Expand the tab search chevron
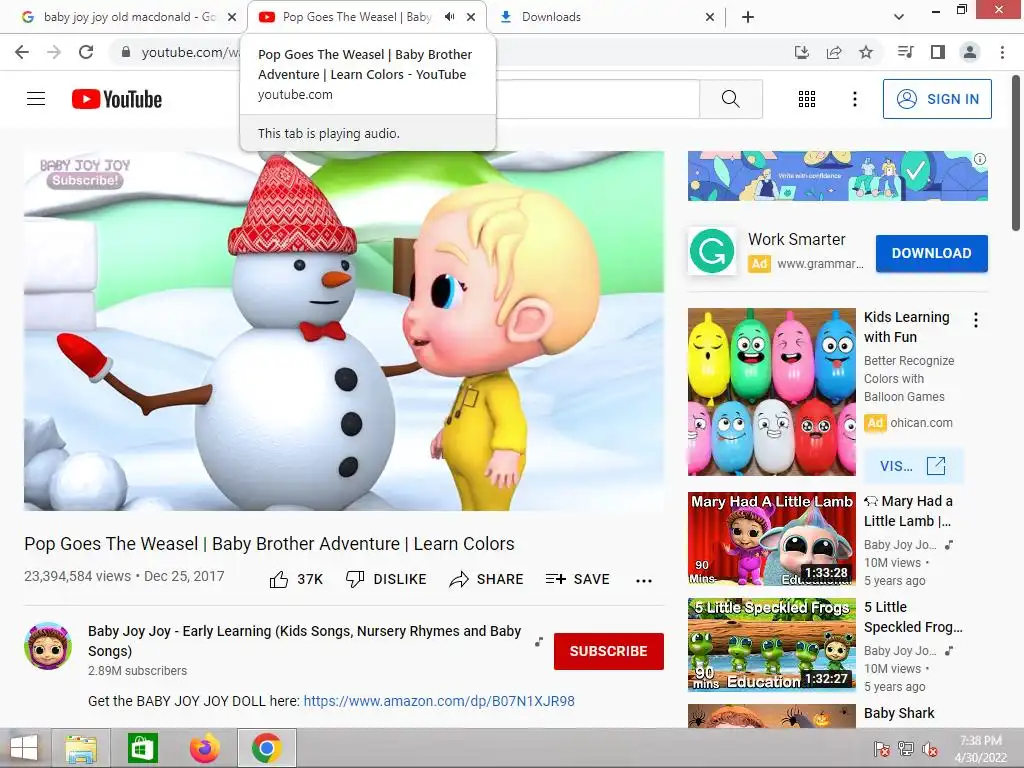Viewport: 1024px width, 768px height. 899,17
